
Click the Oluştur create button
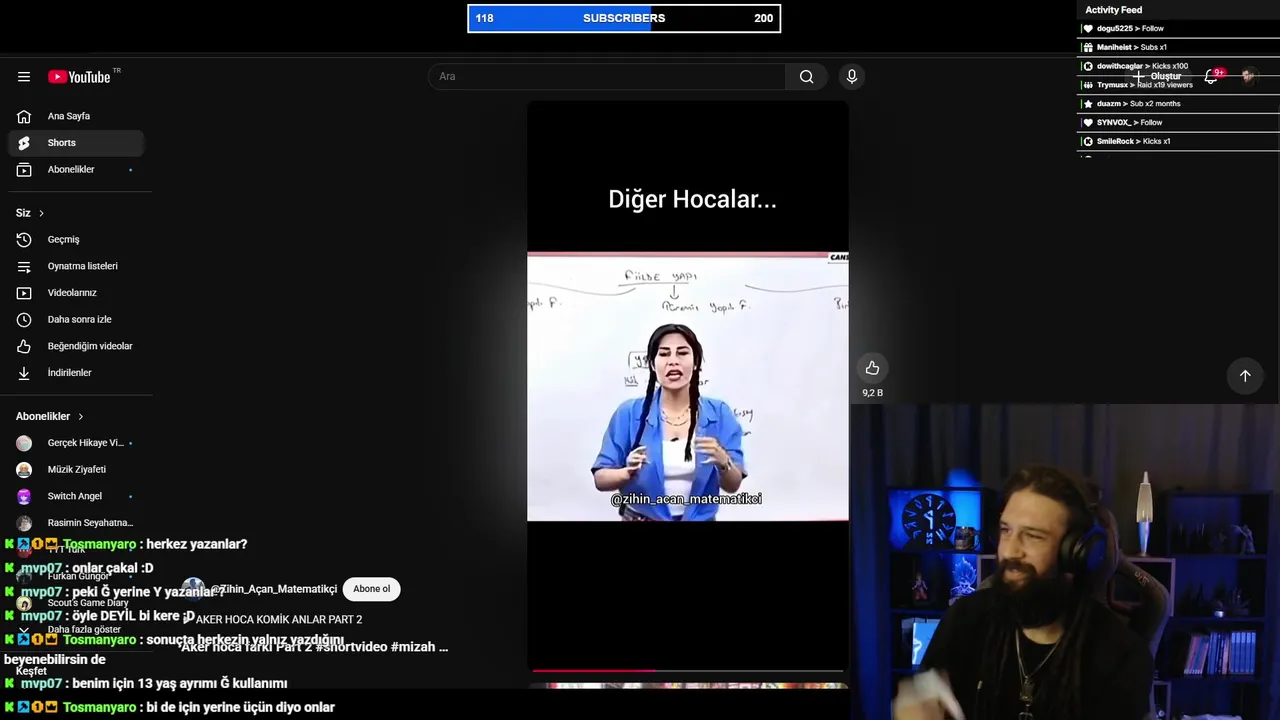1156,76
